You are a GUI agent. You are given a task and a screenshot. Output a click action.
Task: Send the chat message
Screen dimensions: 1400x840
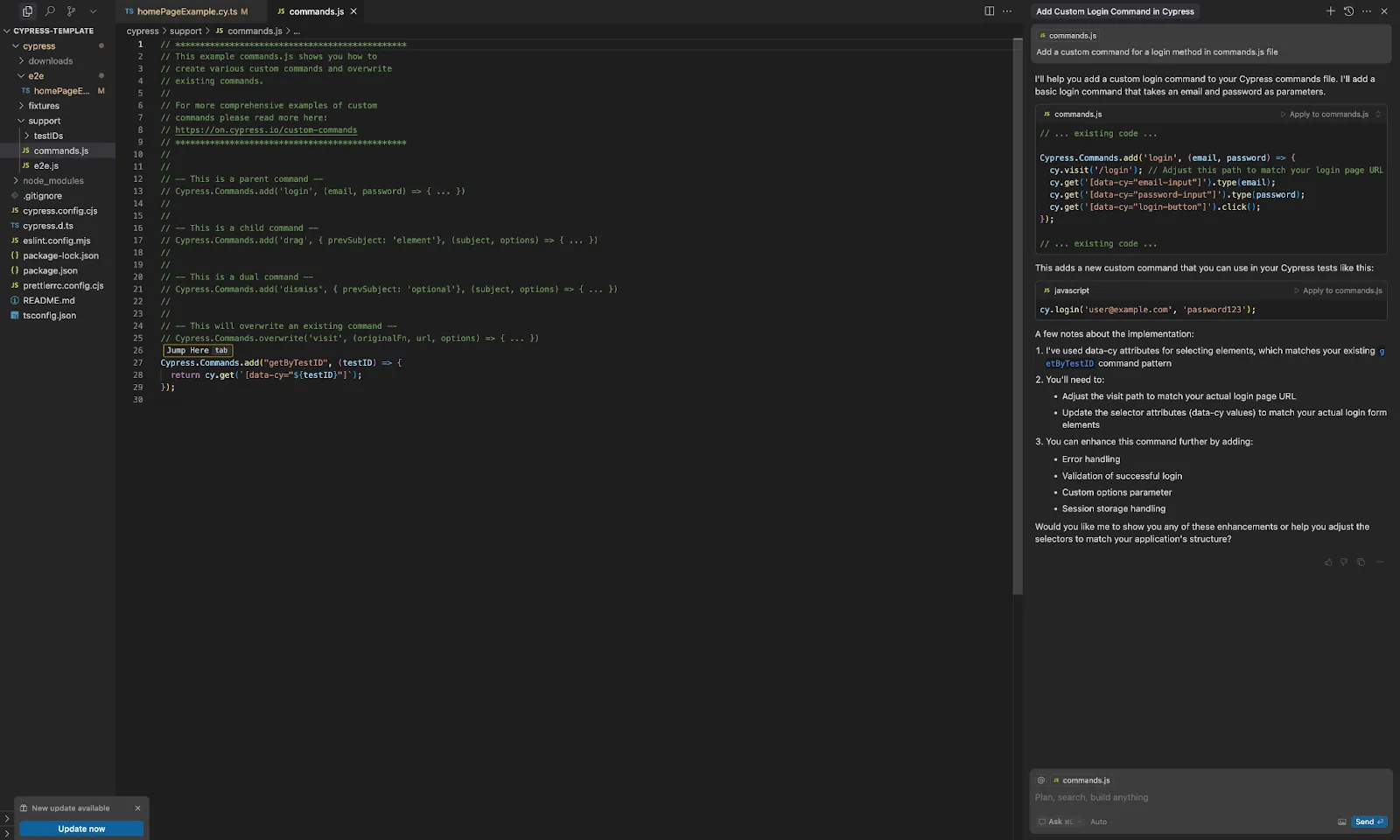[x=1369, y=822]
